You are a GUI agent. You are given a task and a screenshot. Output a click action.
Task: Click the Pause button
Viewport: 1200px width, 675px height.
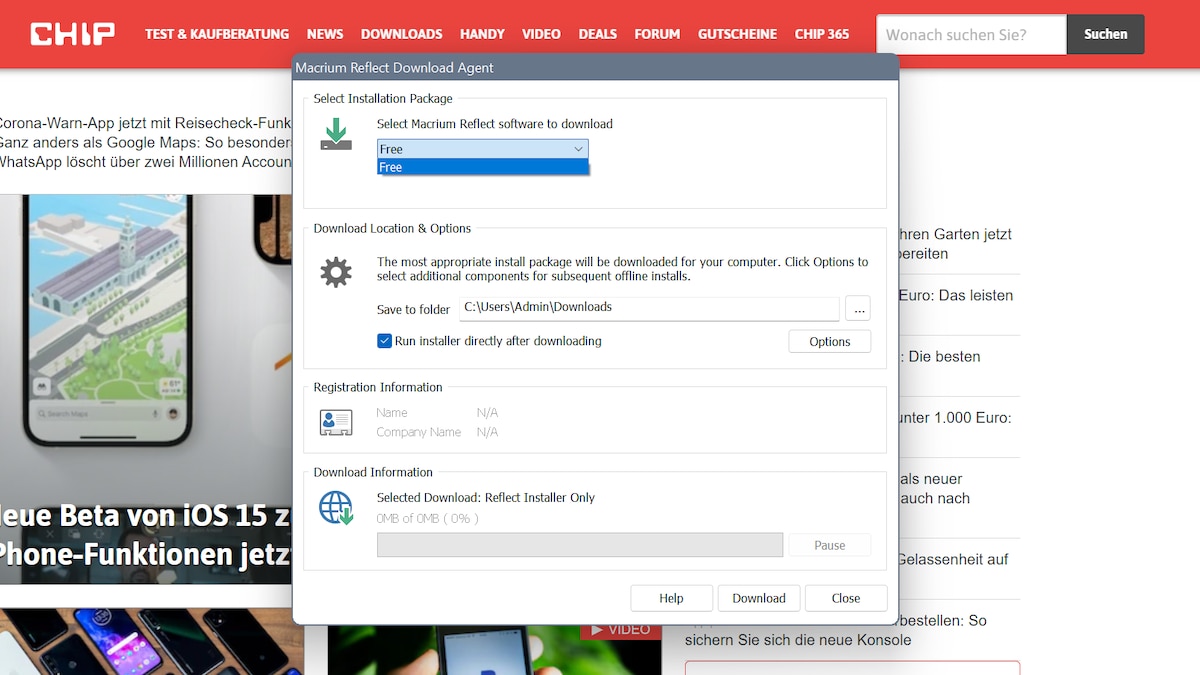[x=830, y=544]
